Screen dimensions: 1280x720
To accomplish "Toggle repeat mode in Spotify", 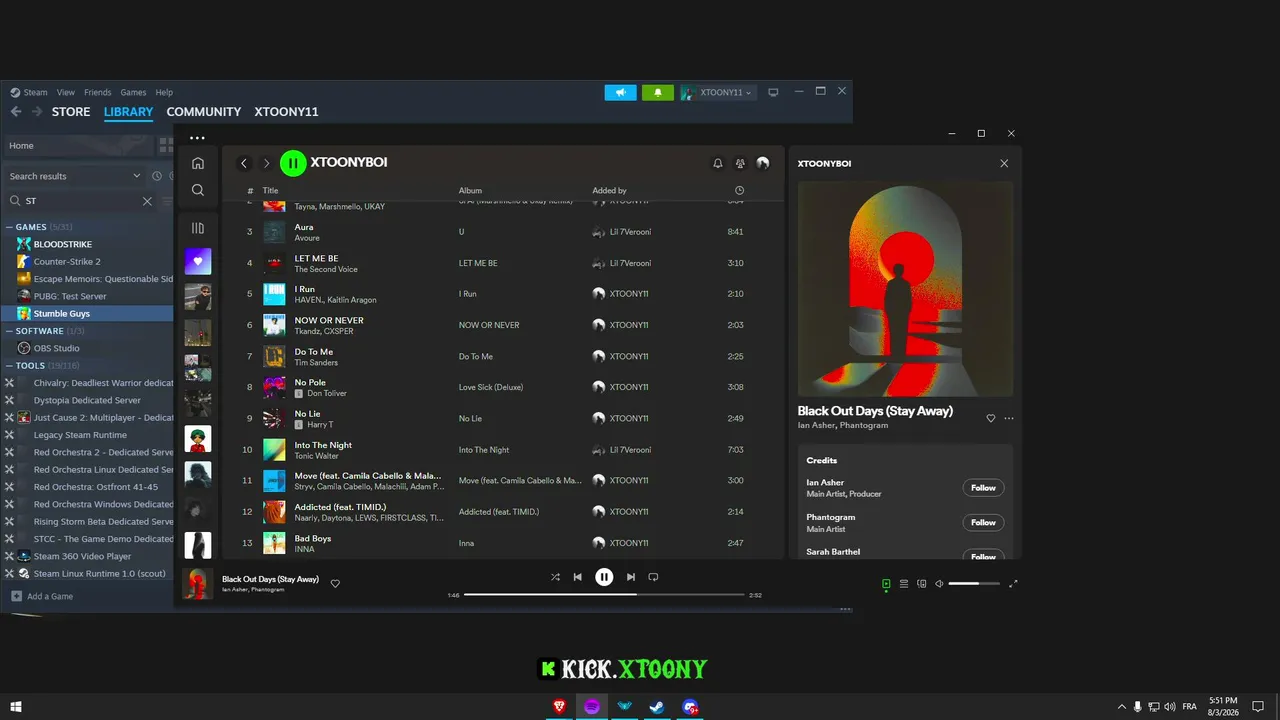I will click(x=653, y=577).
